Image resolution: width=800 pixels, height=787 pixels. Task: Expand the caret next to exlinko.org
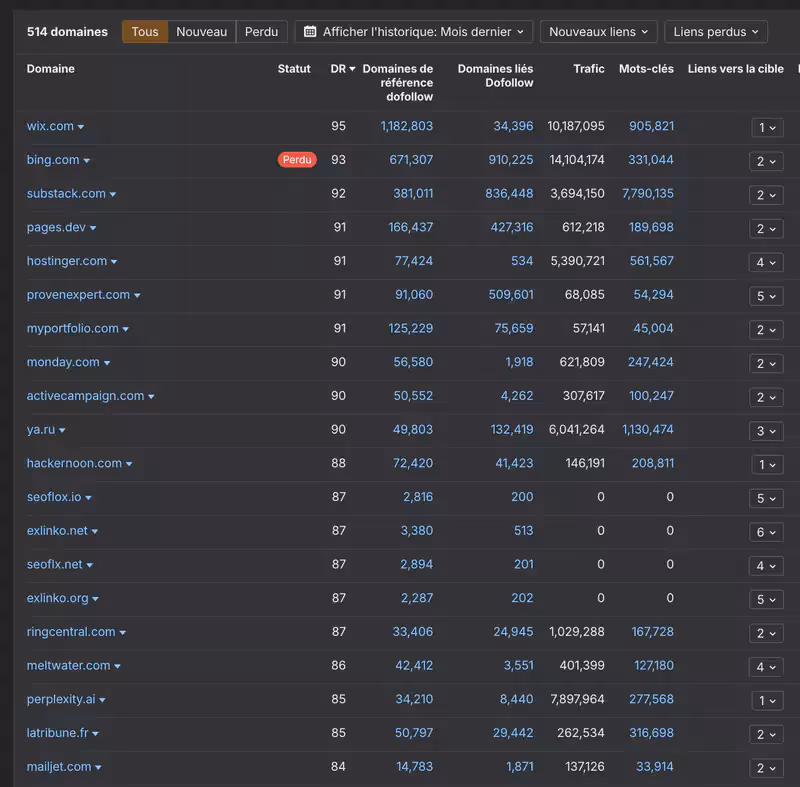click(x=95, y=599)
